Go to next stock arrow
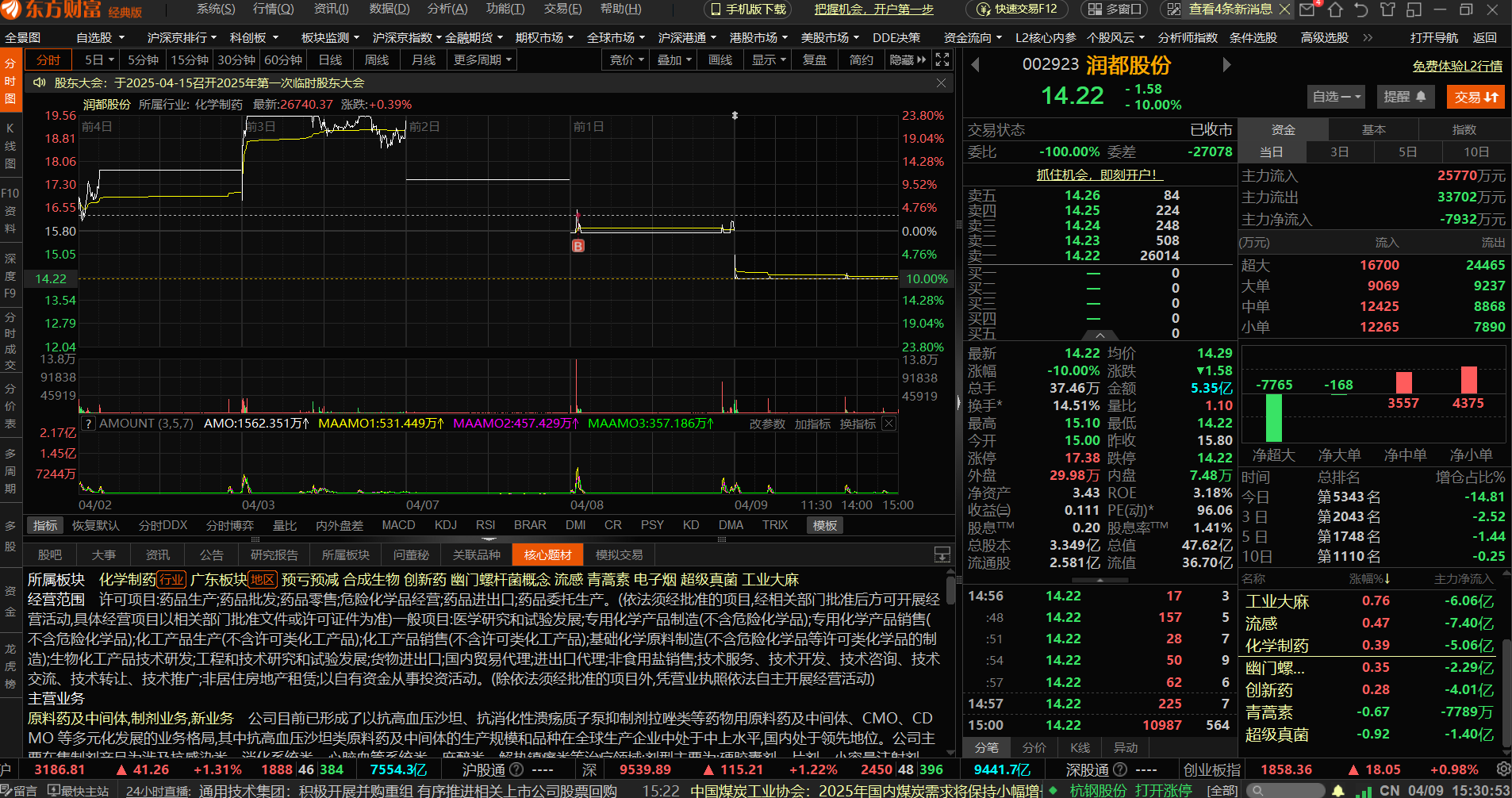1512x798 pixels. 1226,65
